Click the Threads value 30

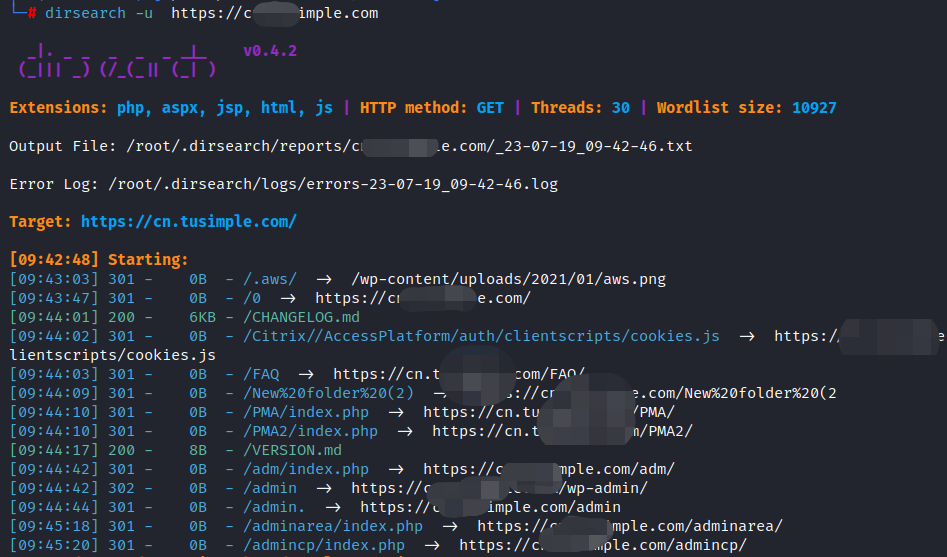620,108
